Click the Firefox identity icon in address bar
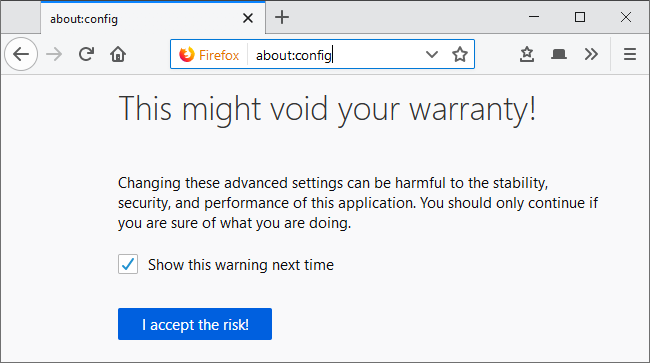 (x=209, y=55)
